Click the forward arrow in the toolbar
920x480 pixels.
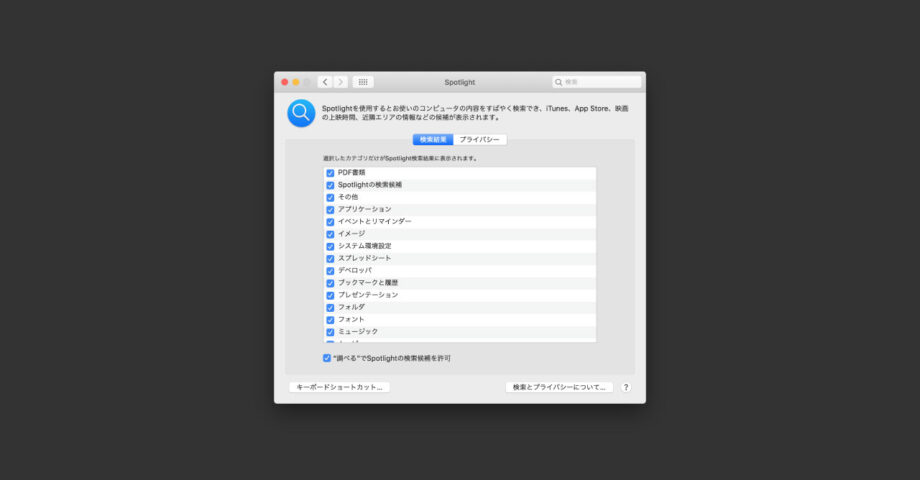pos(340,82)
